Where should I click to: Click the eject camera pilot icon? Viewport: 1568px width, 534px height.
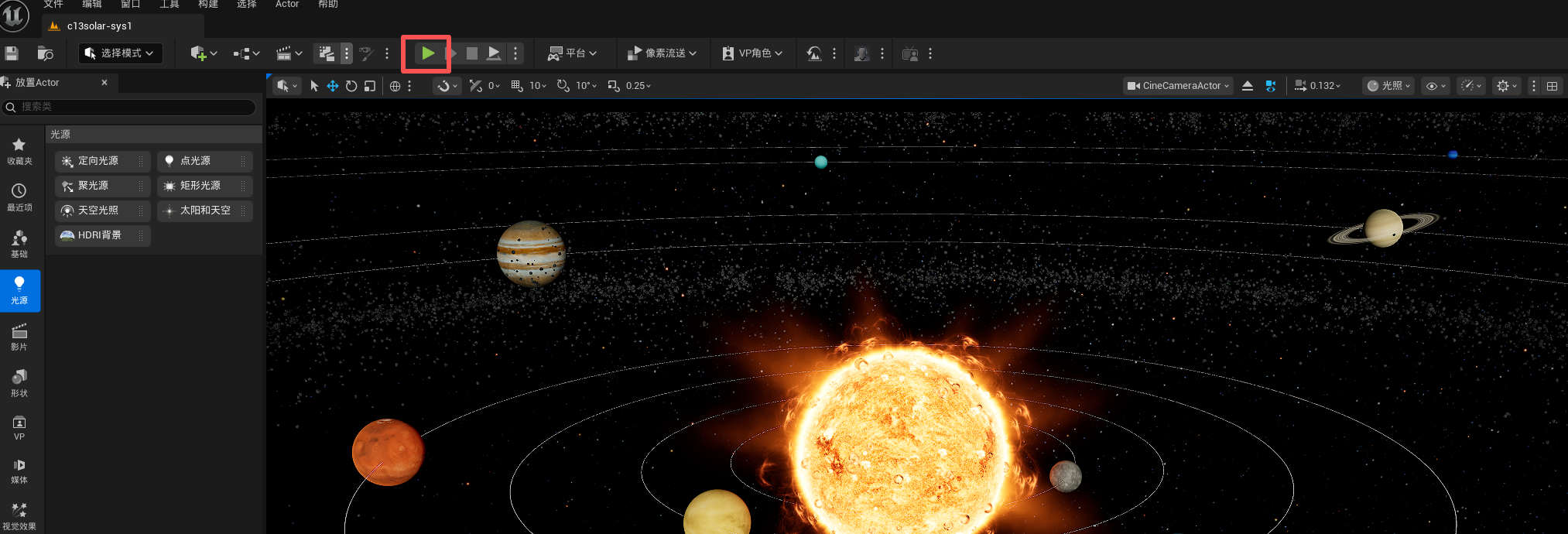pyautogui.click(x=1248, y=86)
